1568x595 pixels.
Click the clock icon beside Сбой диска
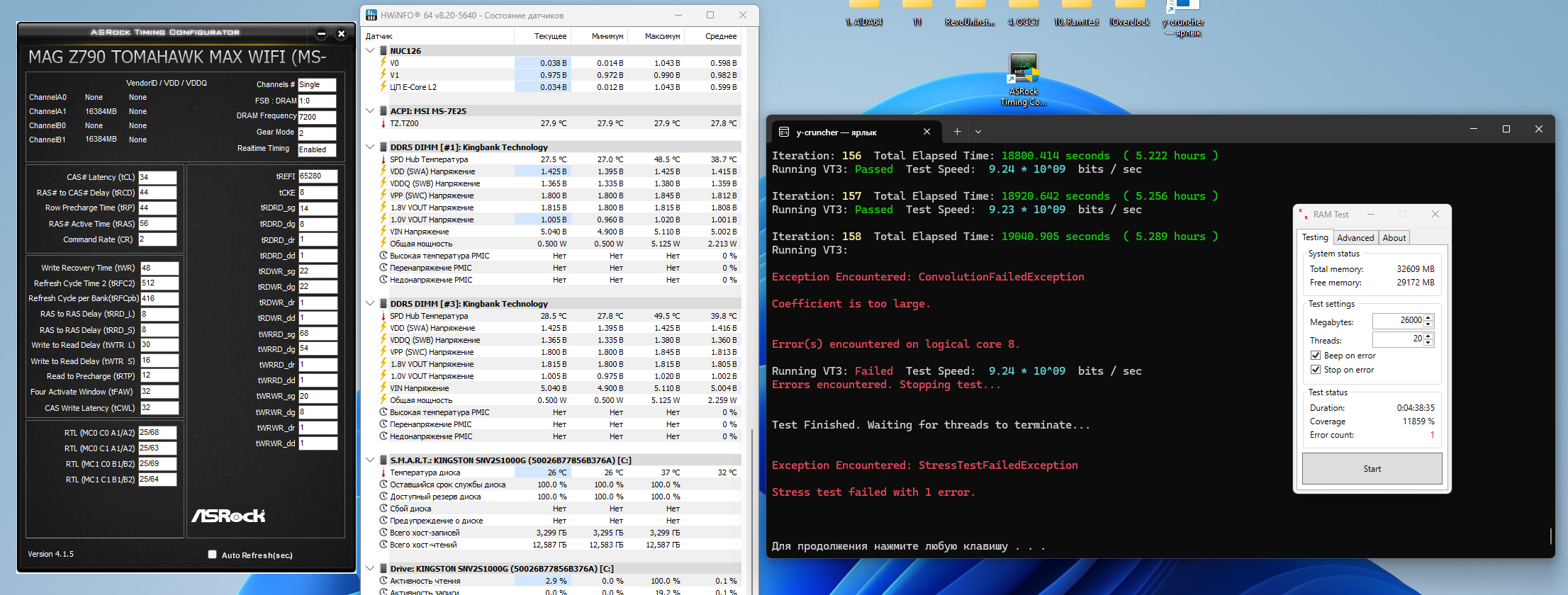coord(383,509)
